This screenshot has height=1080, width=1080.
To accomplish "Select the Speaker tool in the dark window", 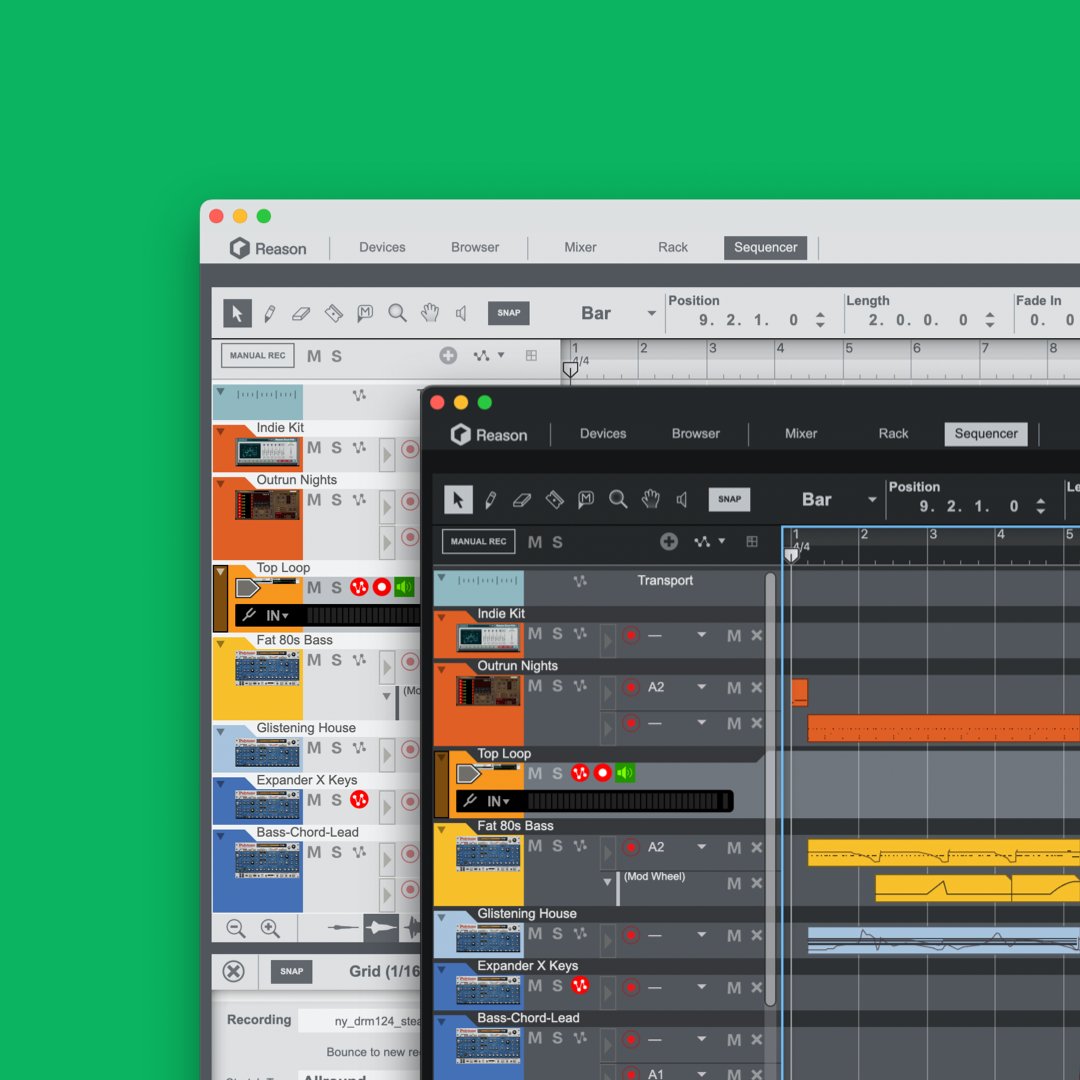I will pos(681,499).
